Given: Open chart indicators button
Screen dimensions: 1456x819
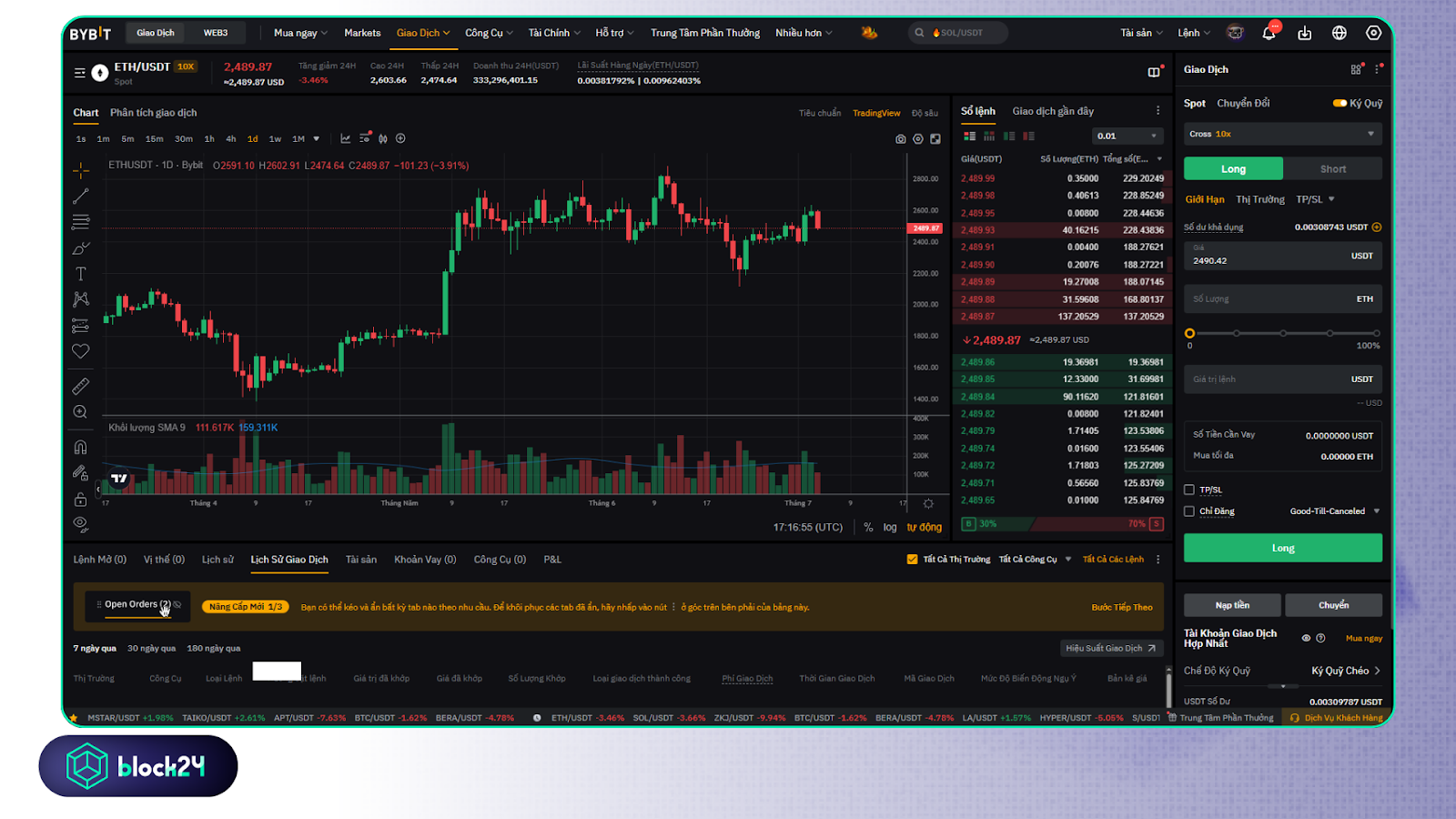Looking at the screenshot, I should [346, 138].
